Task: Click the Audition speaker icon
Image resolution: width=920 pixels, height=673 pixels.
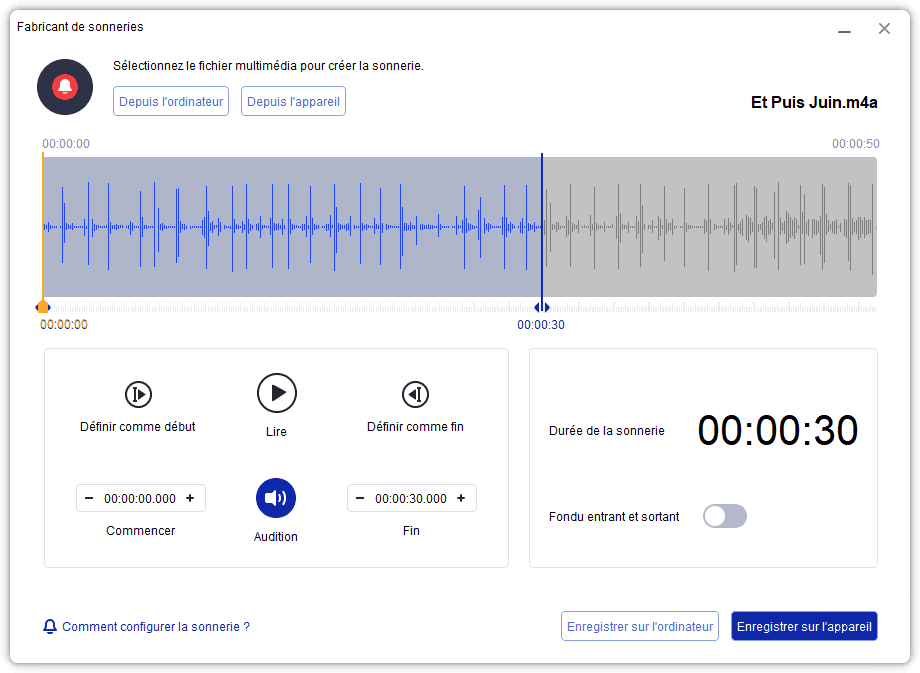Action: (x=276, y=498)
